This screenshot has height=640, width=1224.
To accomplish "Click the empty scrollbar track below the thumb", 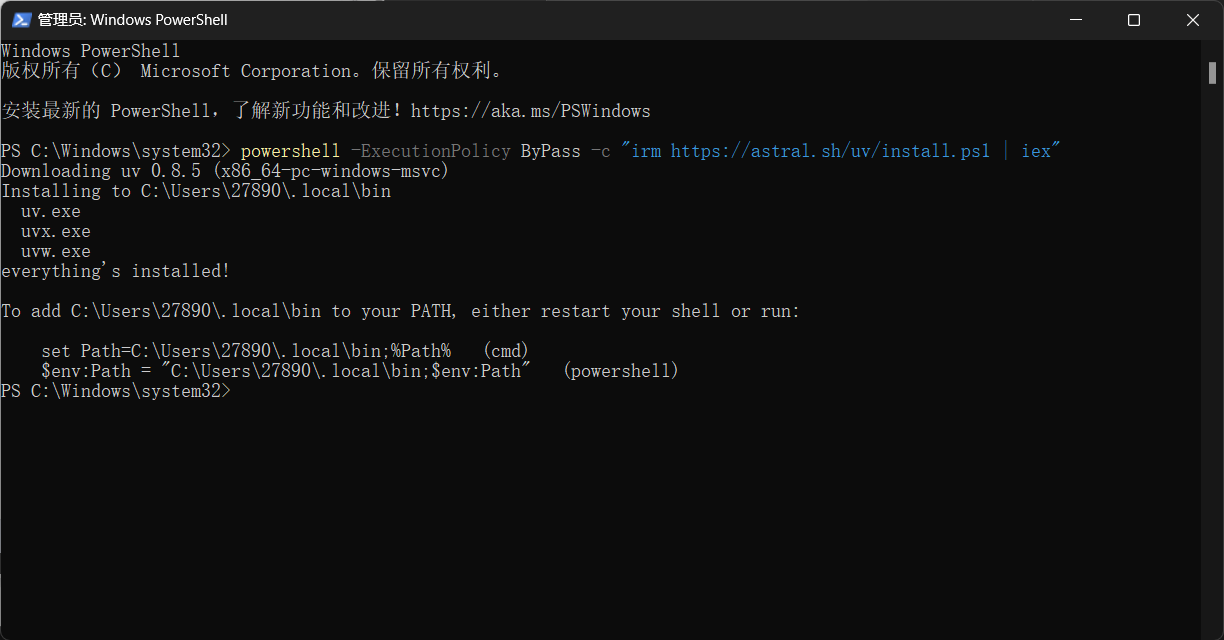I will click(1212, 400).
